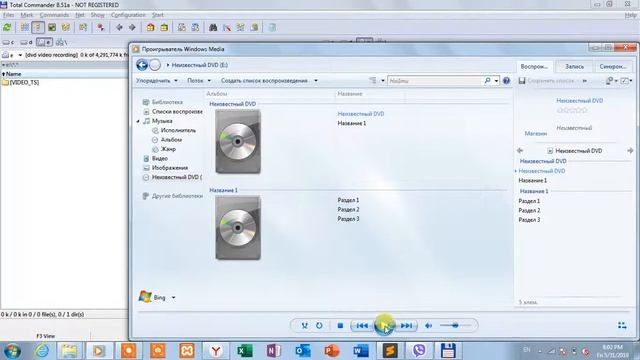640x360 pixels.
Task: Click the upper DVD disc thumbnail
Action: tap(238, 142)
